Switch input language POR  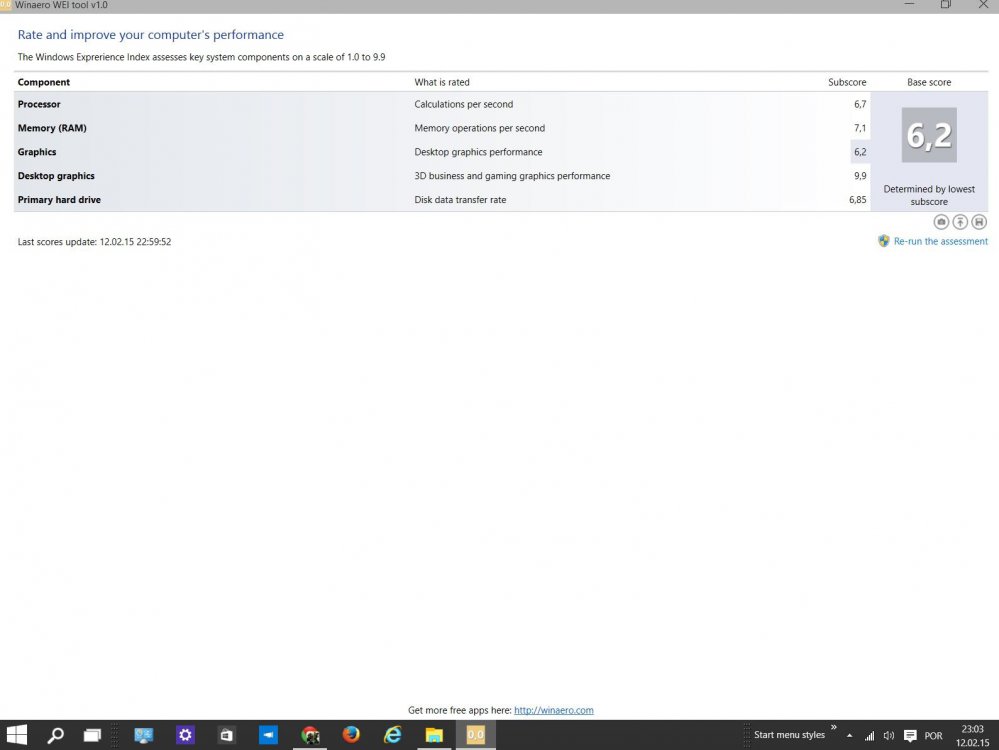point(933,736)
